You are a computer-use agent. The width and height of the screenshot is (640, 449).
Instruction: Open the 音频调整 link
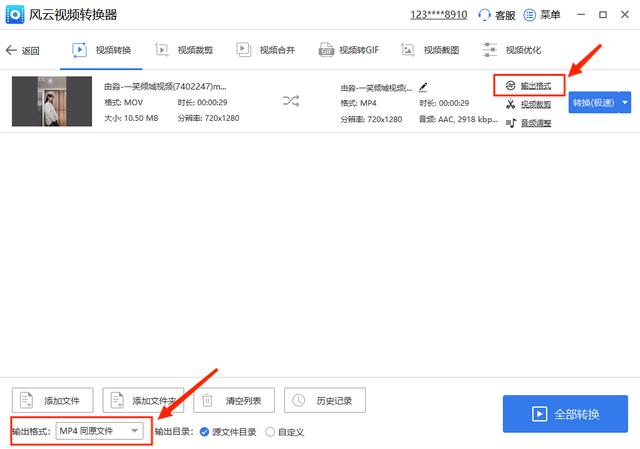pyautogui.click(x=536, y=123)
